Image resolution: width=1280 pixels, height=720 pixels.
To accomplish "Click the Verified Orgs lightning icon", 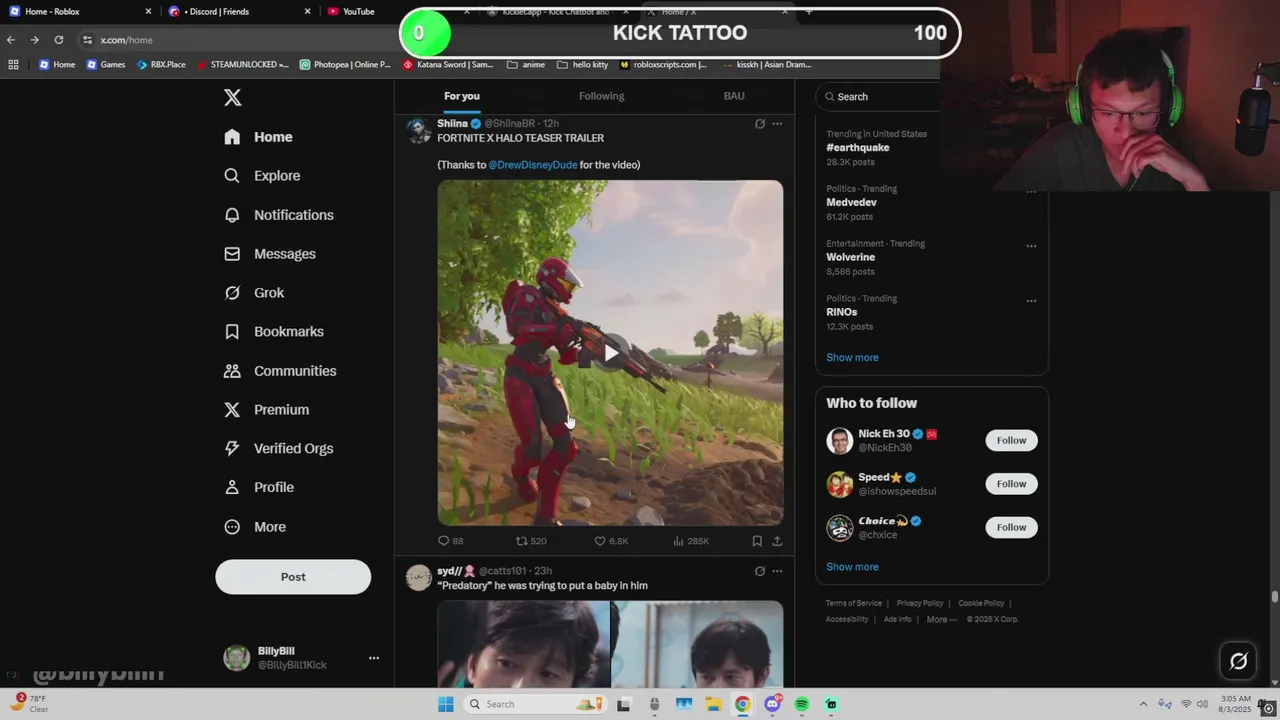I will (x=232, y=449).
